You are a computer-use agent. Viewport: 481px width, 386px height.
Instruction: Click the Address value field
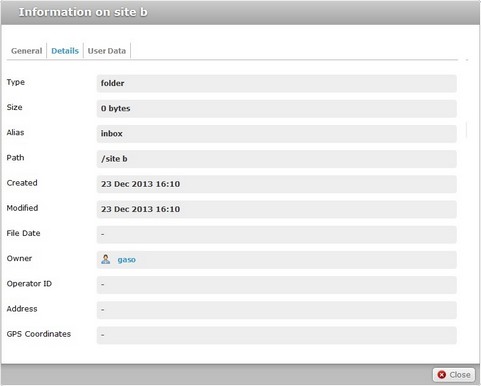[x=277, y=310]
